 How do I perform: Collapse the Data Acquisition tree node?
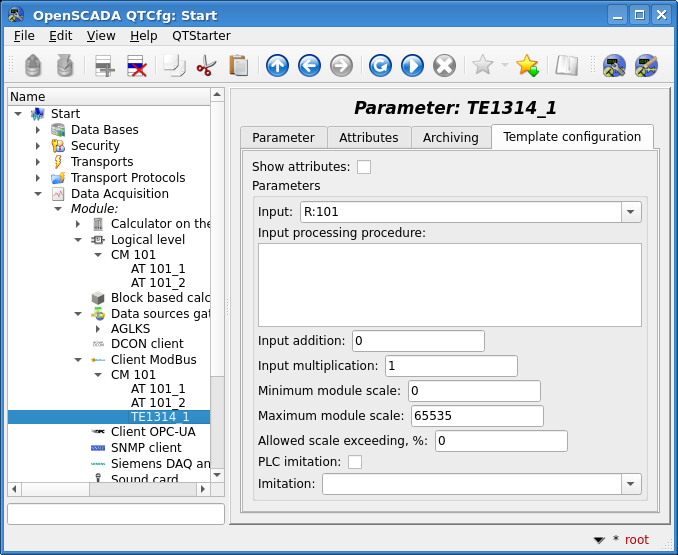click(x=38, y=194)
